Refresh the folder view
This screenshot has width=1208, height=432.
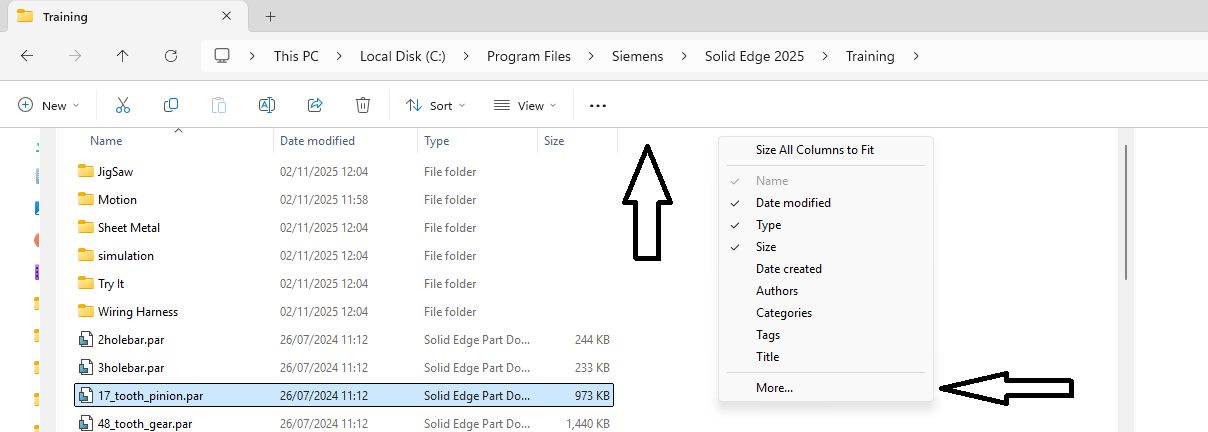point(171,56)
